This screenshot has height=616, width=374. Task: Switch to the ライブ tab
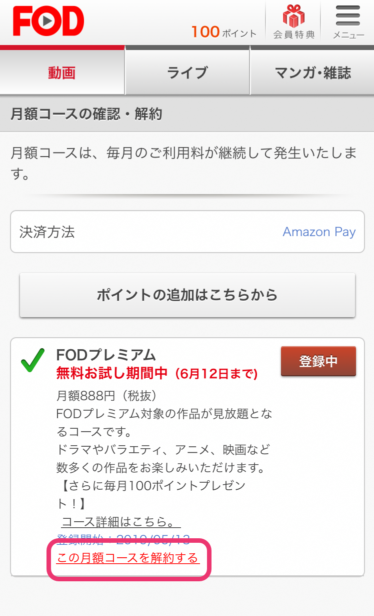tap(187, 72)
